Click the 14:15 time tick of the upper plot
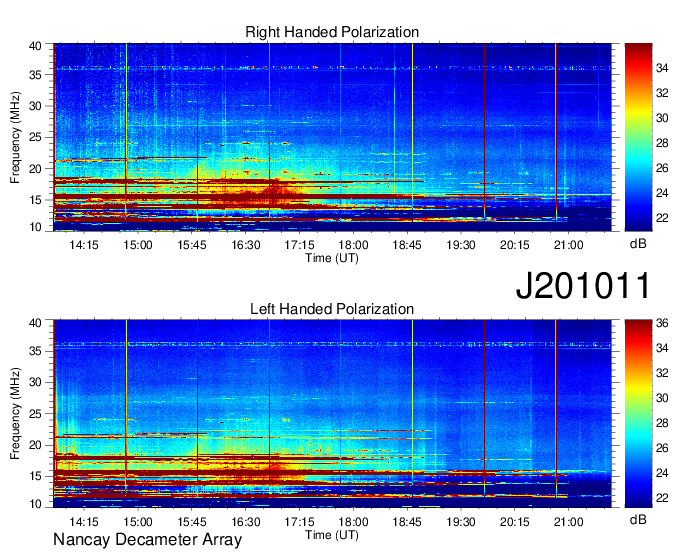The width and height of the screenshot is (680, 552). (84, 245)
